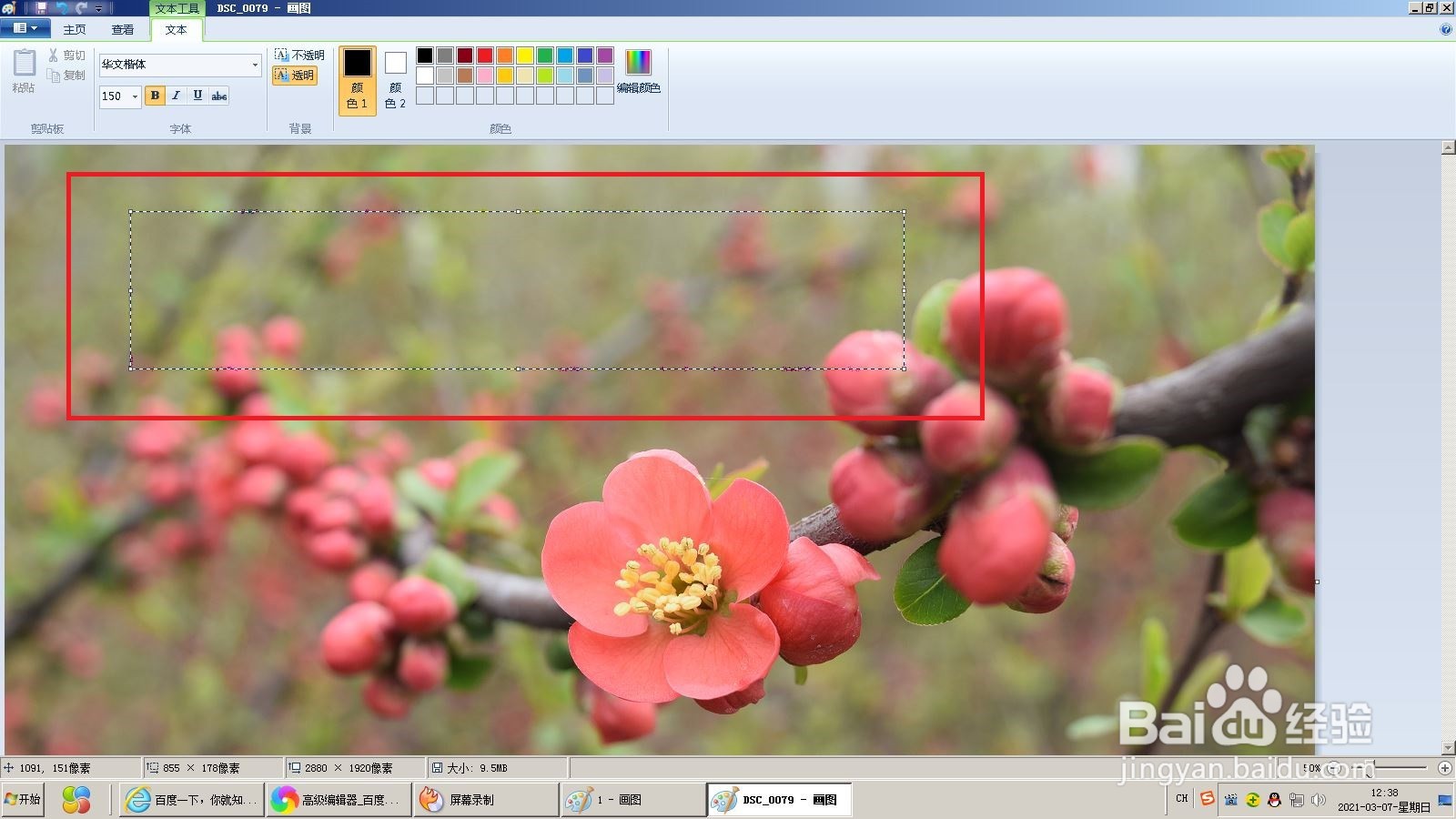Open the 开始 (Start) menu

23,800
